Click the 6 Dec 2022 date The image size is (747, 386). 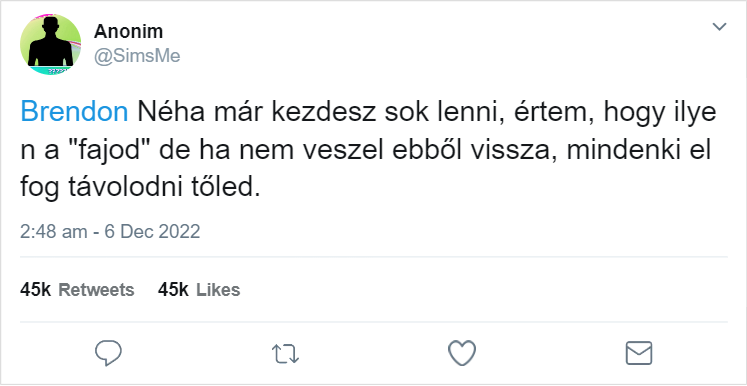pyautogui.click(x=152, y=232)
